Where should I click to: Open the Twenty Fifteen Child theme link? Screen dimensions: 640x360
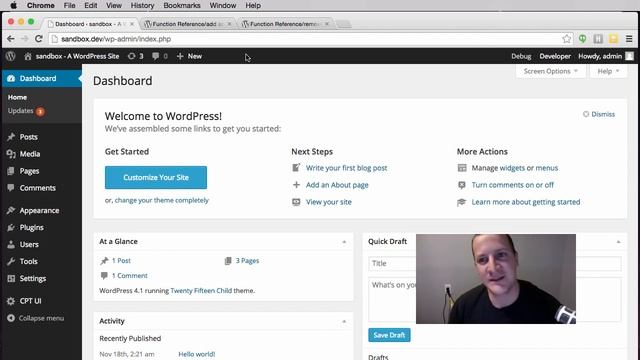coord(201,291)
